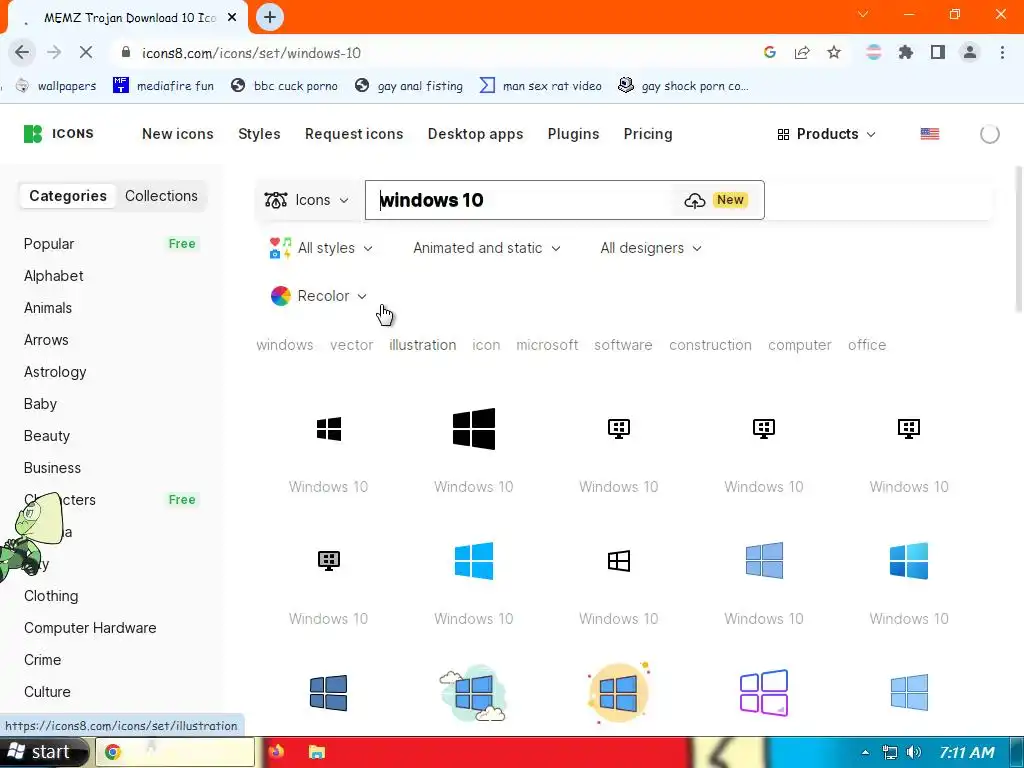The width and height of the screenshot is (1024, 768).
Task: Click the software tag
Action: point(623,345)
